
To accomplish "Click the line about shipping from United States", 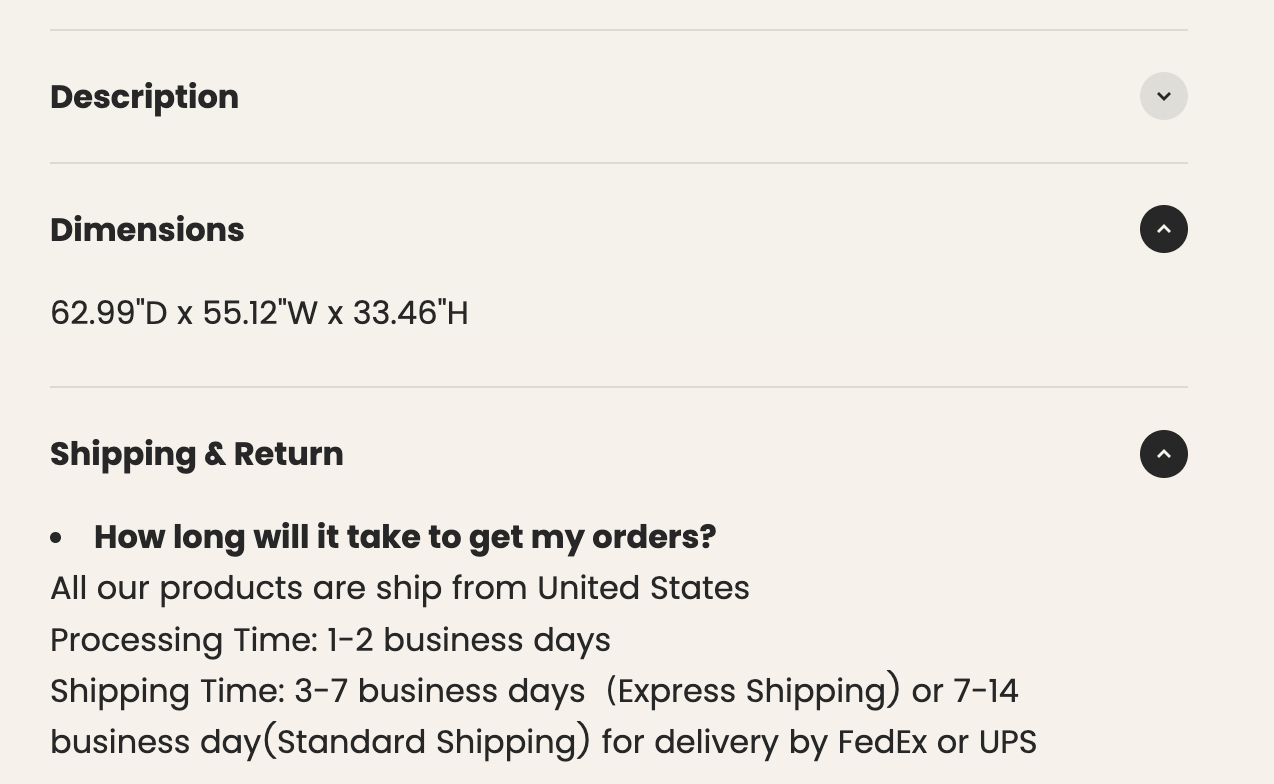I will pyautogui.click(x=399, y=588).
